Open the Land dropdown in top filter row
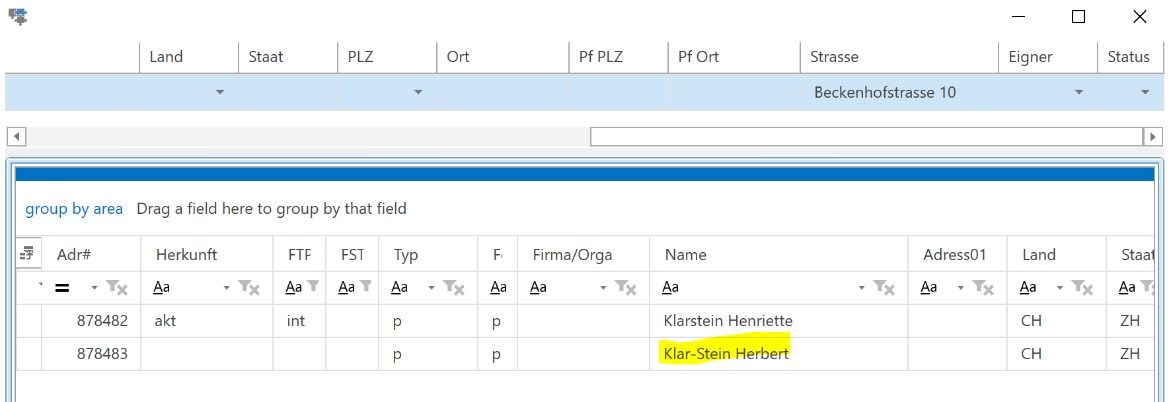Image resolution: width=1171 pixels, height=402 pixels. point(219,93)
